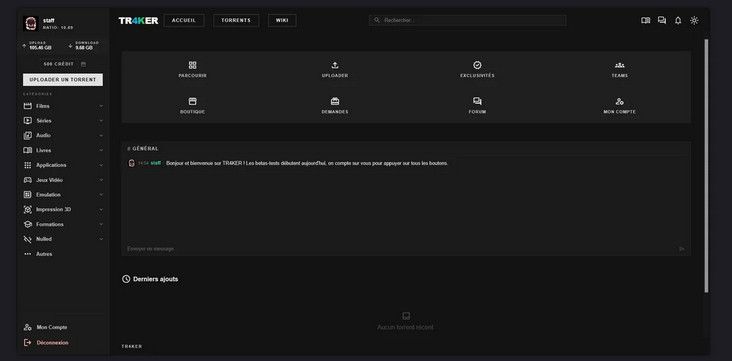Open the Autres category with dots icon
732x361 pixels.
[28, 254]
